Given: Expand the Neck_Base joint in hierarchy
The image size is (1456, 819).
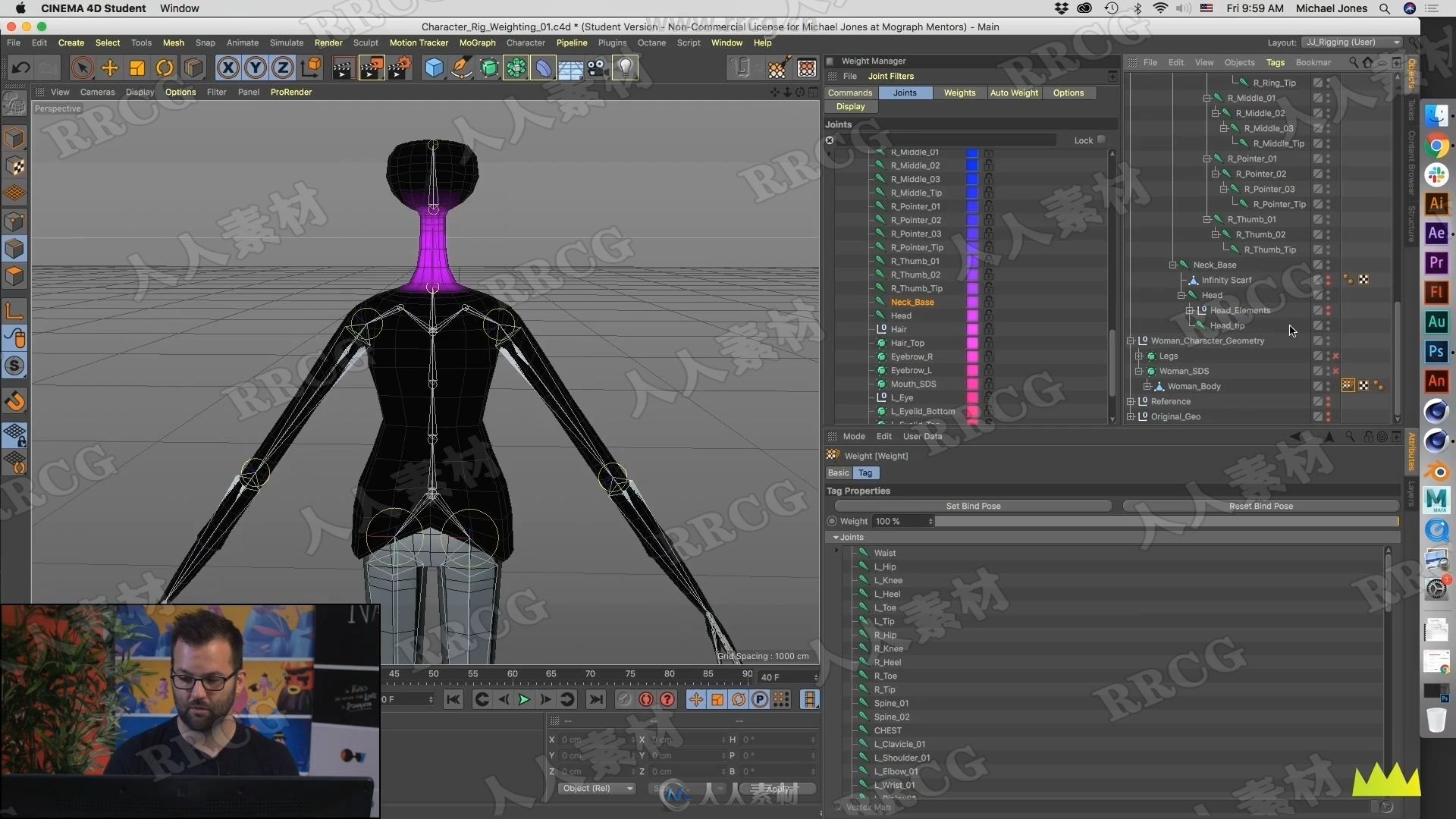Looking at the screenshot, I should 1174,264.
